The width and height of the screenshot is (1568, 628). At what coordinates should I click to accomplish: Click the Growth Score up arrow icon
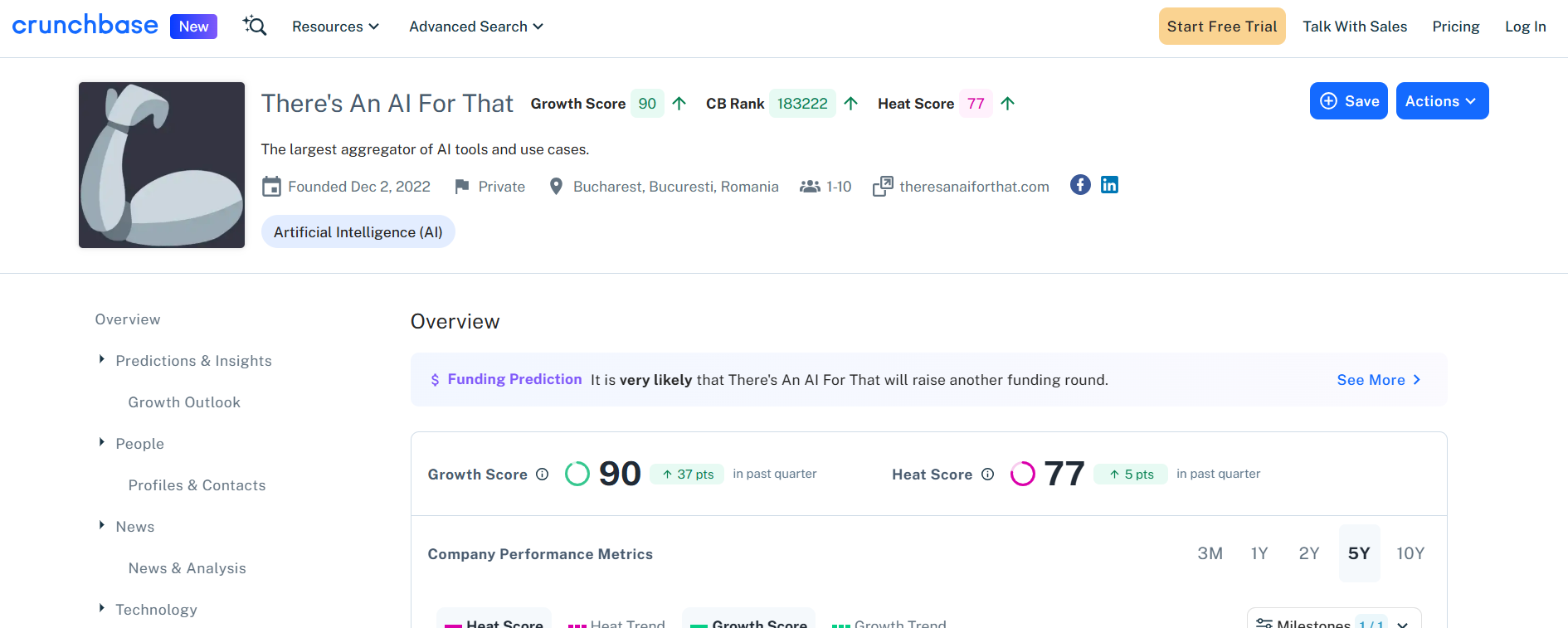[x=679, y=104]
